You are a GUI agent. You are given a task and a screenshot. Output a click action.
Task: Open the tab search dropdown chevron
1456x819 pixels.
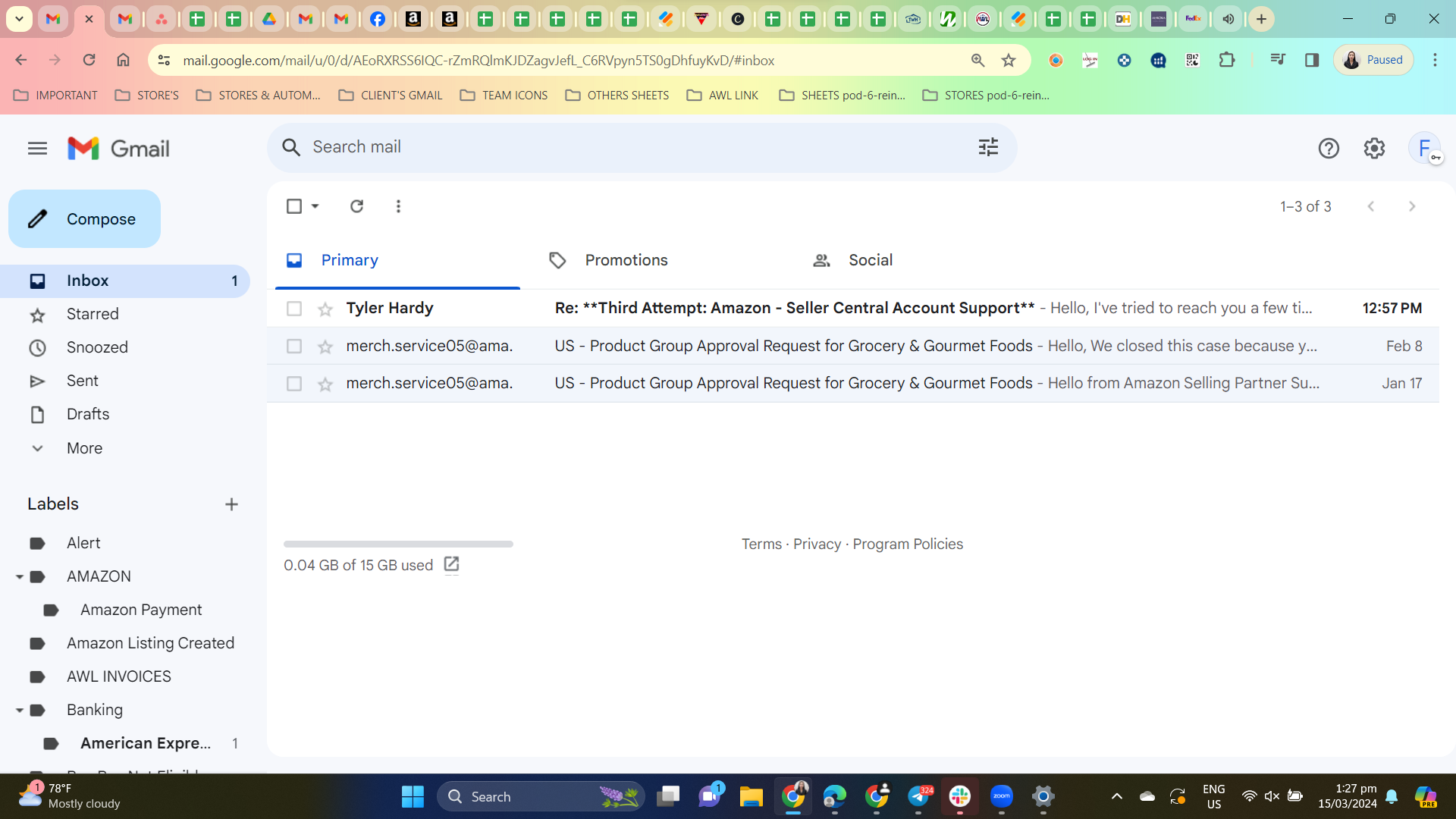coord(19,19)
